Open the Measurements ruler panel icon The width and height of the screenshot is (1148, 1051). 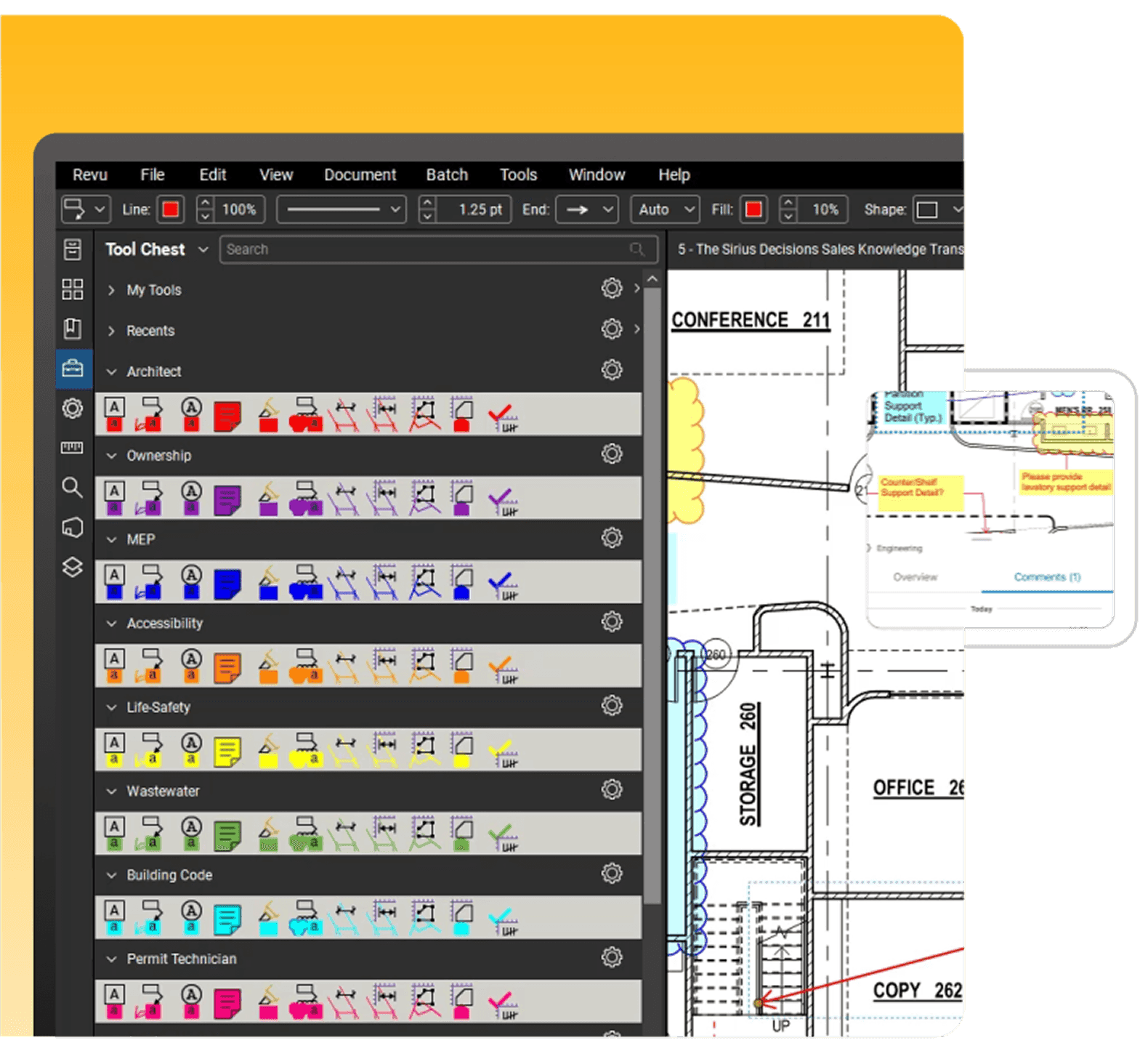click(73, 448)
